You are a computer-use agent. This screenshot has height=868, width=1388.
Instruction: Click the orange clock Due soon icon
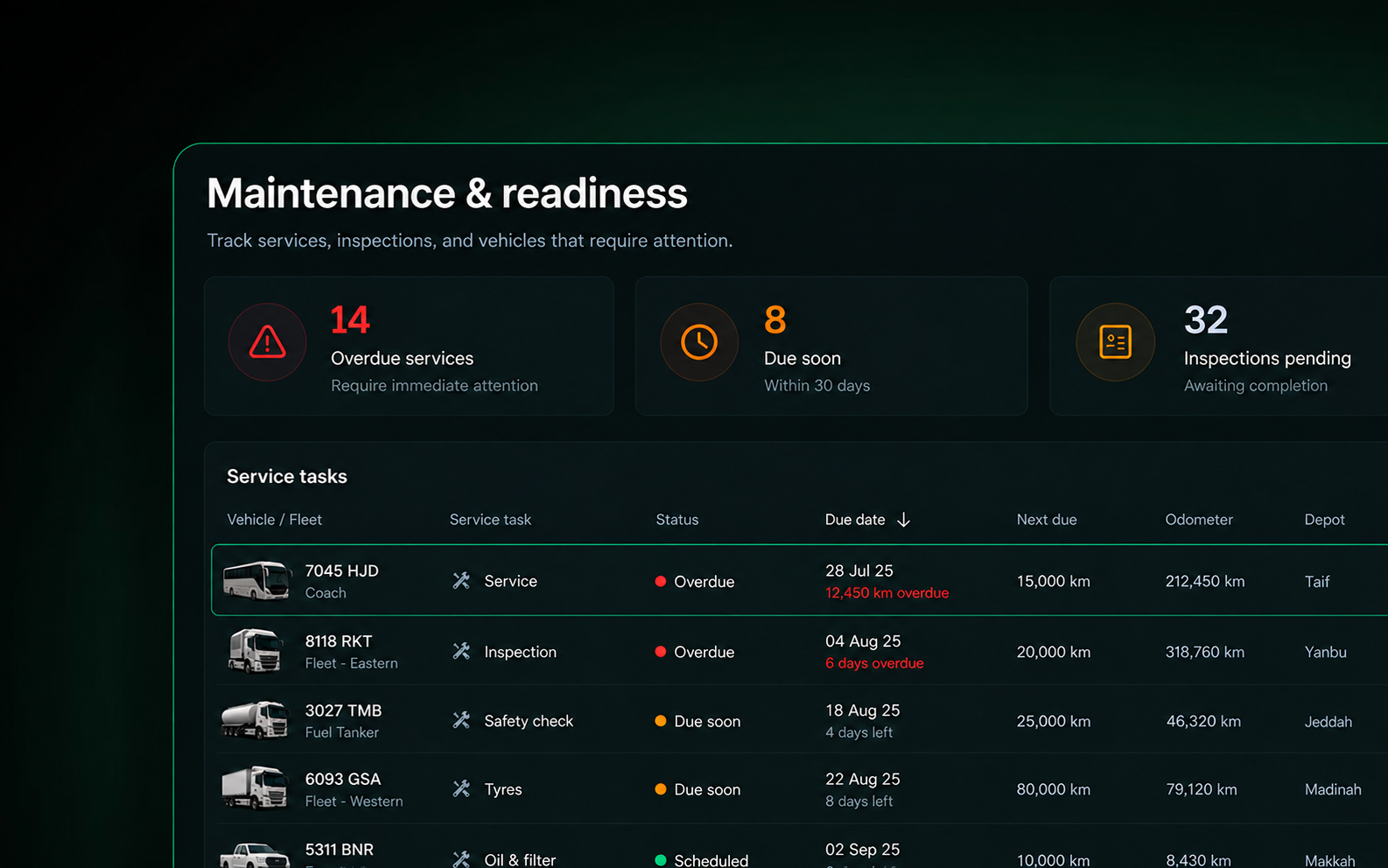click(699, 342)
